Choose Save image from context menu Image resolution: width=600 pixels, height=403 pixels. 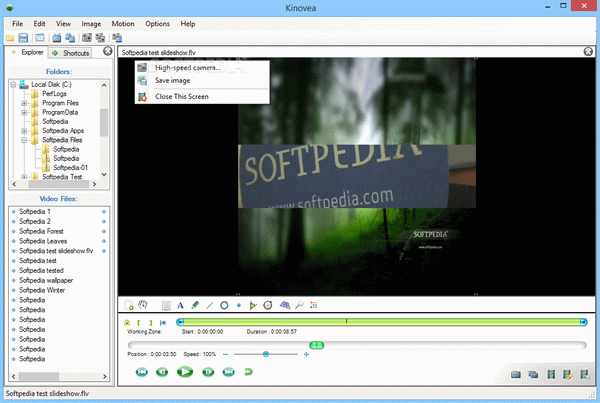point(202,80)
